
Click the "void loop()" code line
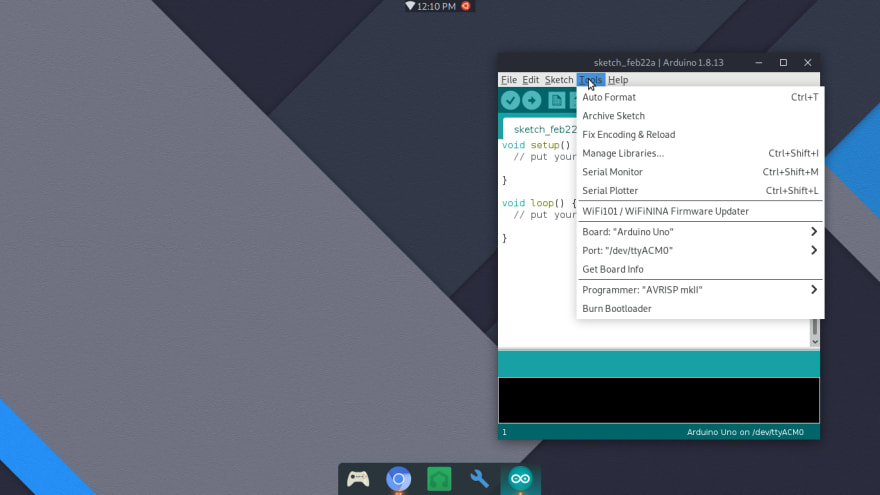point(539,203)
